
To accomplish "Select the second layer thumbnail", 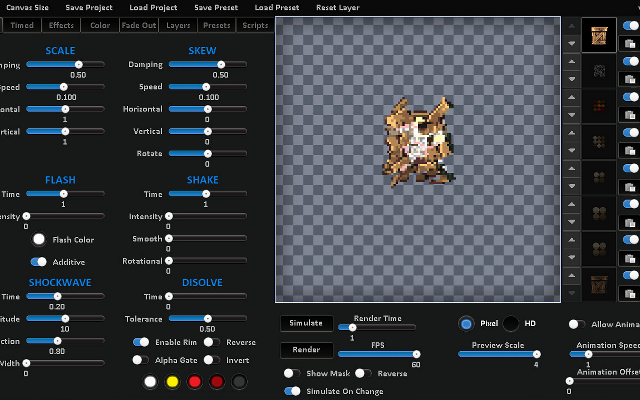I will point(599,71).
